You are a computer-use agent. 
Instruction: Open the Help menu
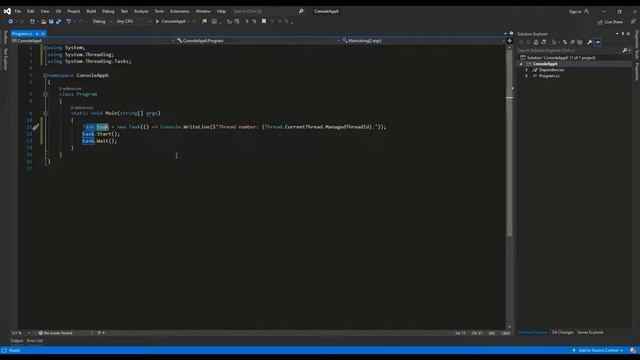click(x=221, y=11)
